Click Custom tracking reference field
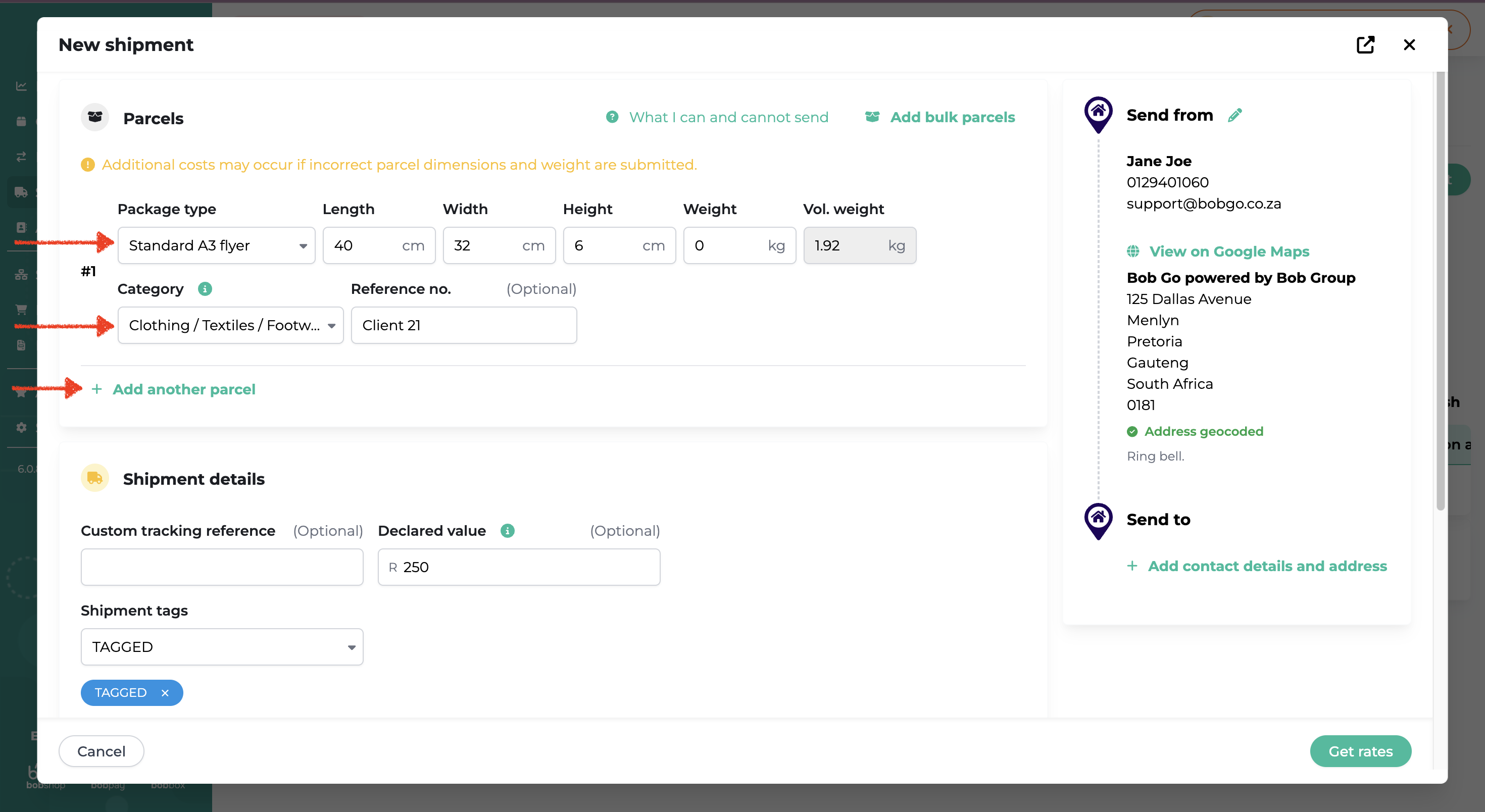Screen dimensions: 1485x812 (221, 567)
